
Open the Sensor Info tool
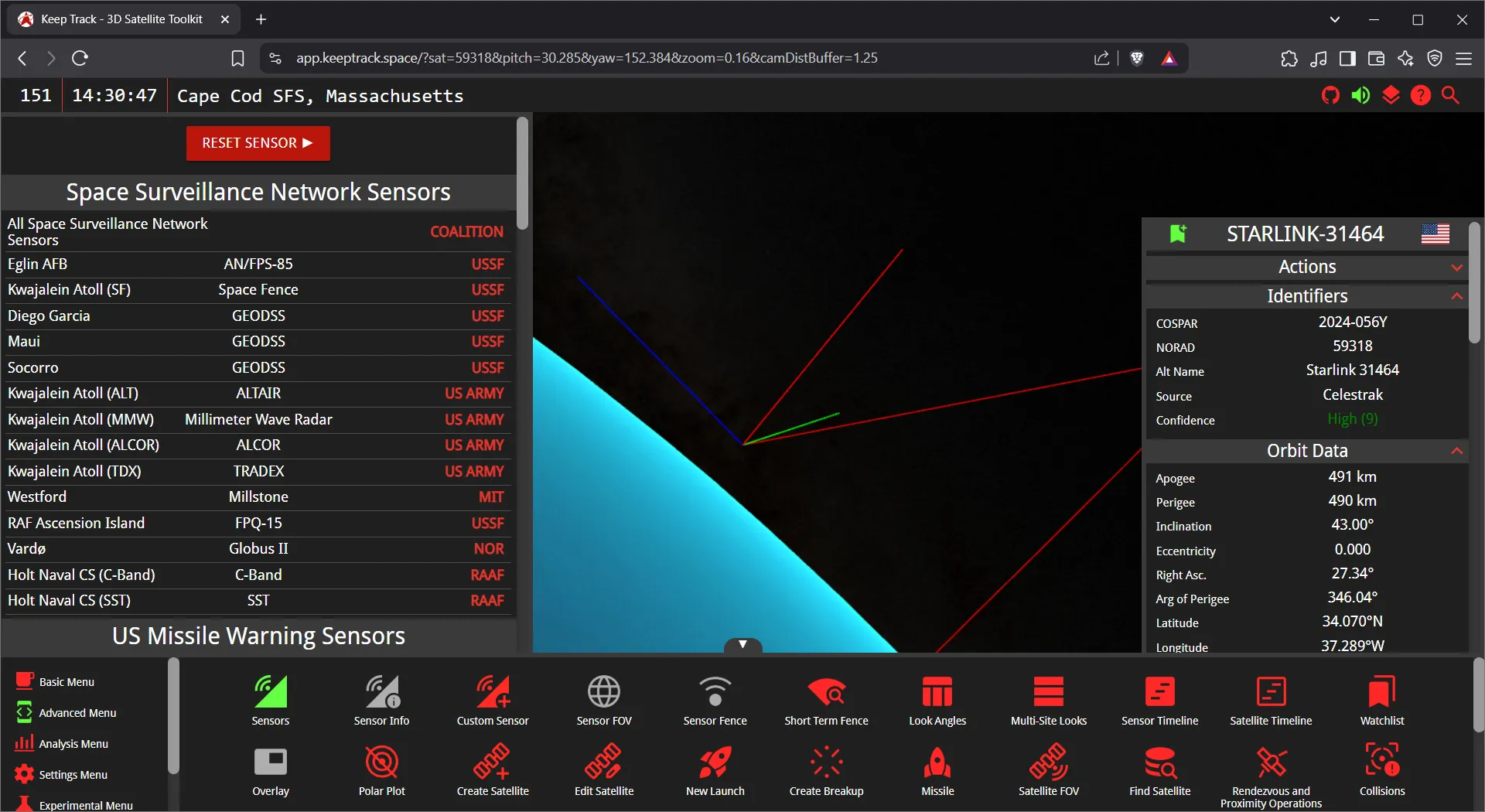click(x=381, y=700)
